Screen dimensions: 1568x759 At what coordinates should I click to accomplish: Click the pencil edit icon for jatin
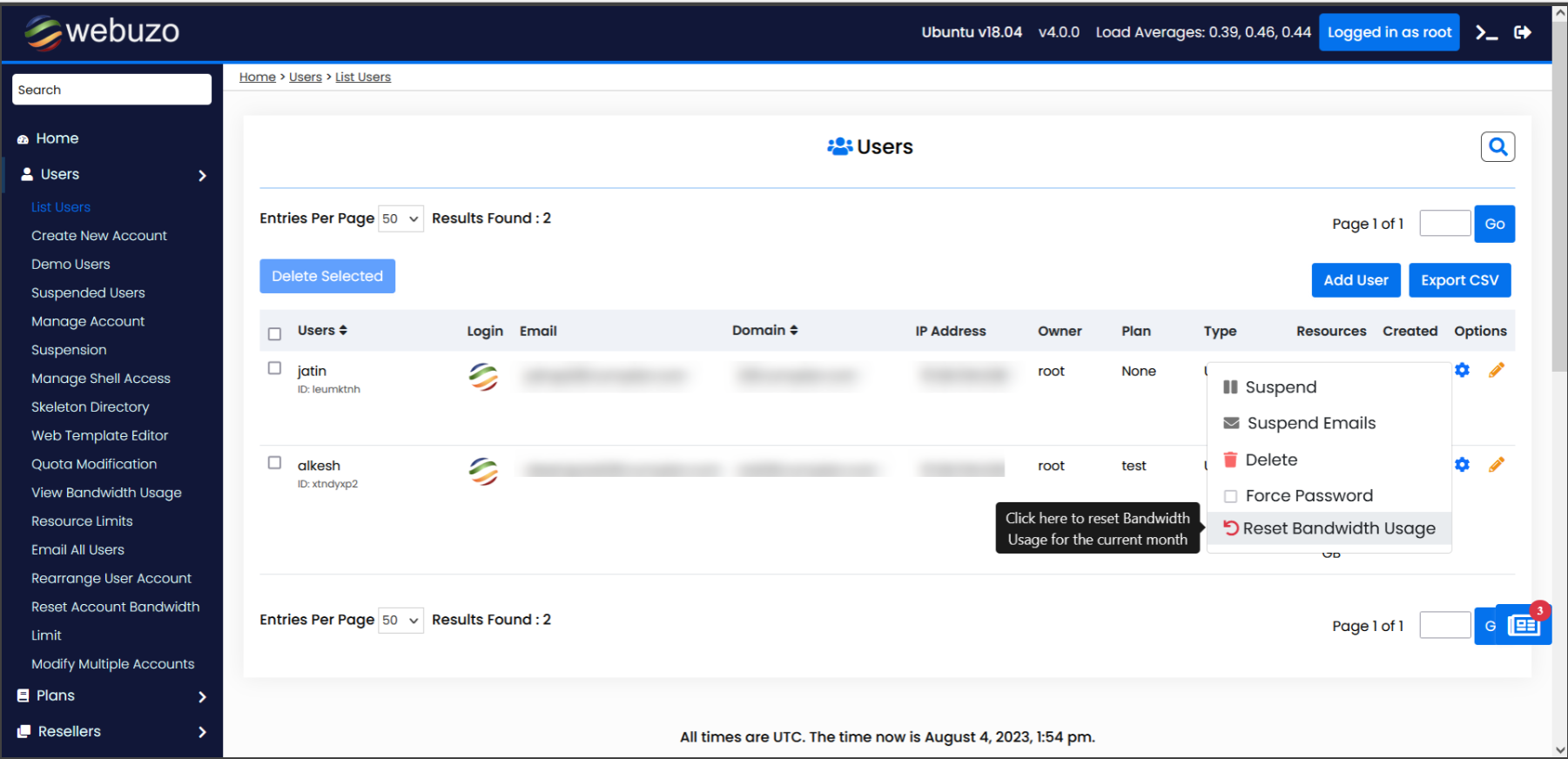coord(1496,370)
